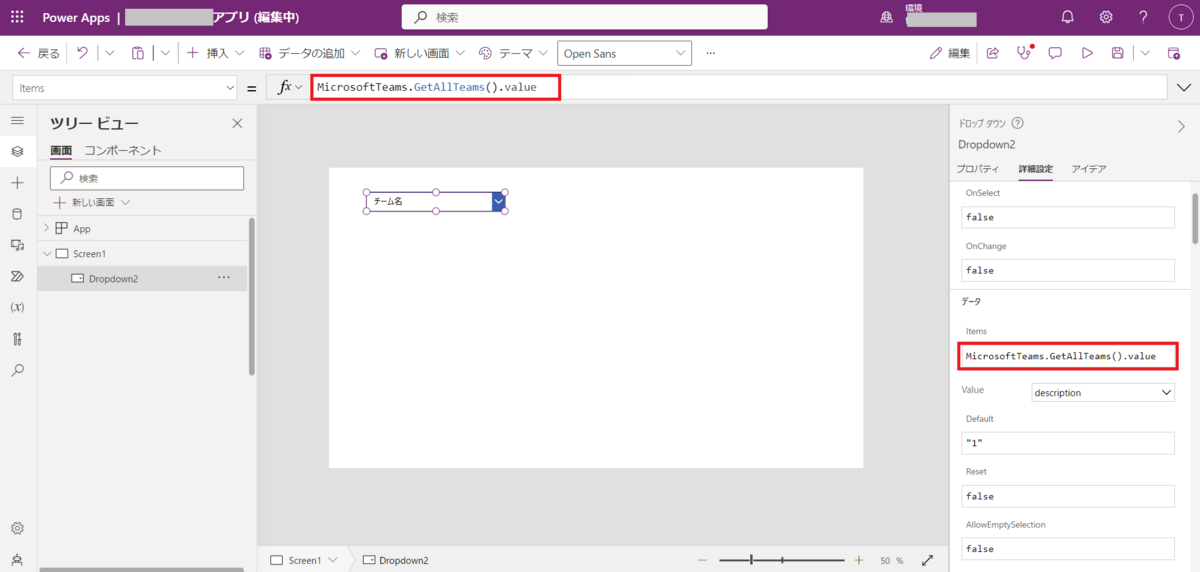Open the Power Automate icon in left rail

(17, 276)
